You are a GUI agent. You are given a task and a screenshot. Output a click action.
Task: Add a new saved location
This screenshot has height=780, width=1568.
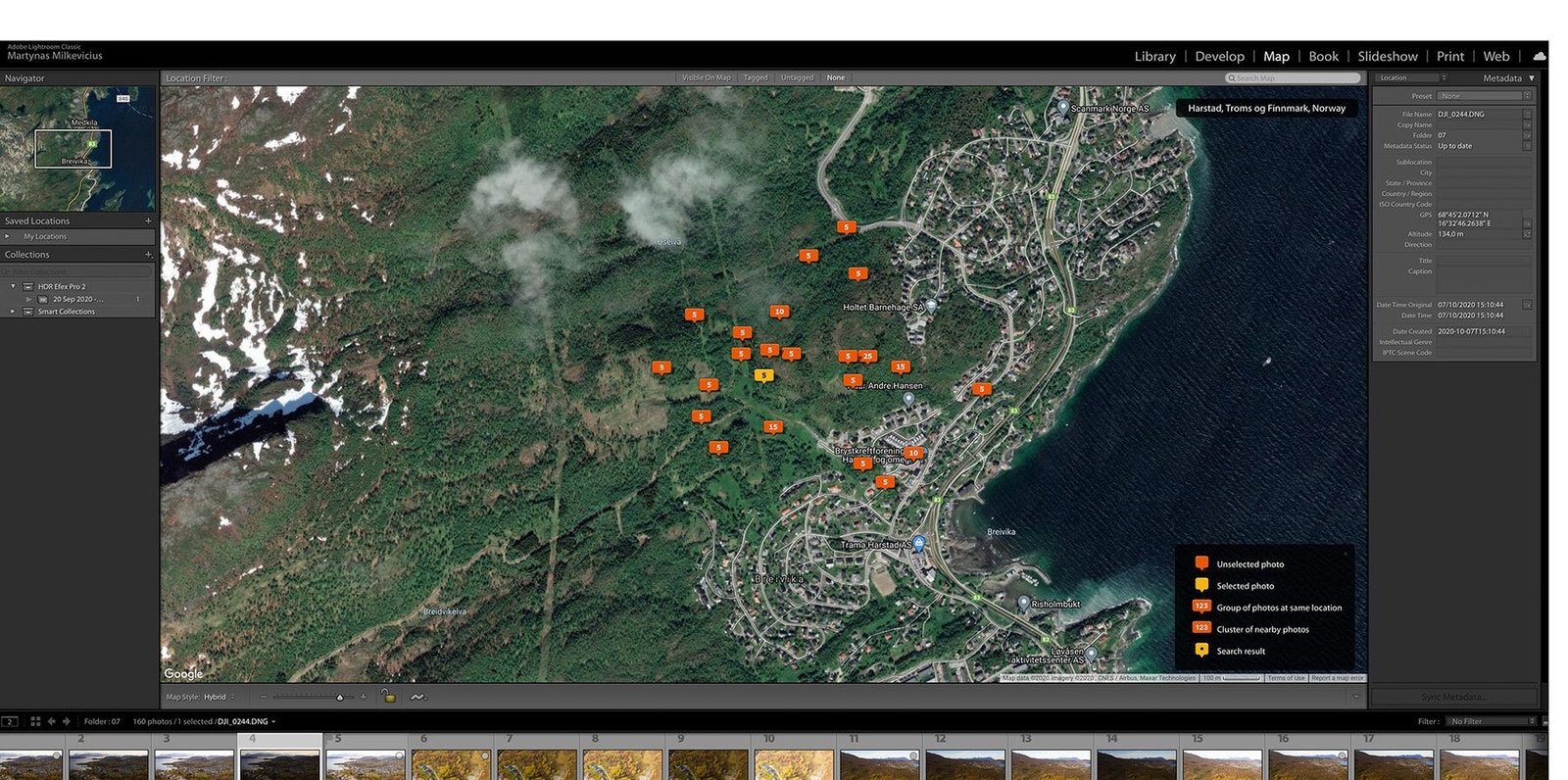pyautogui.click(x=148, y=221)
